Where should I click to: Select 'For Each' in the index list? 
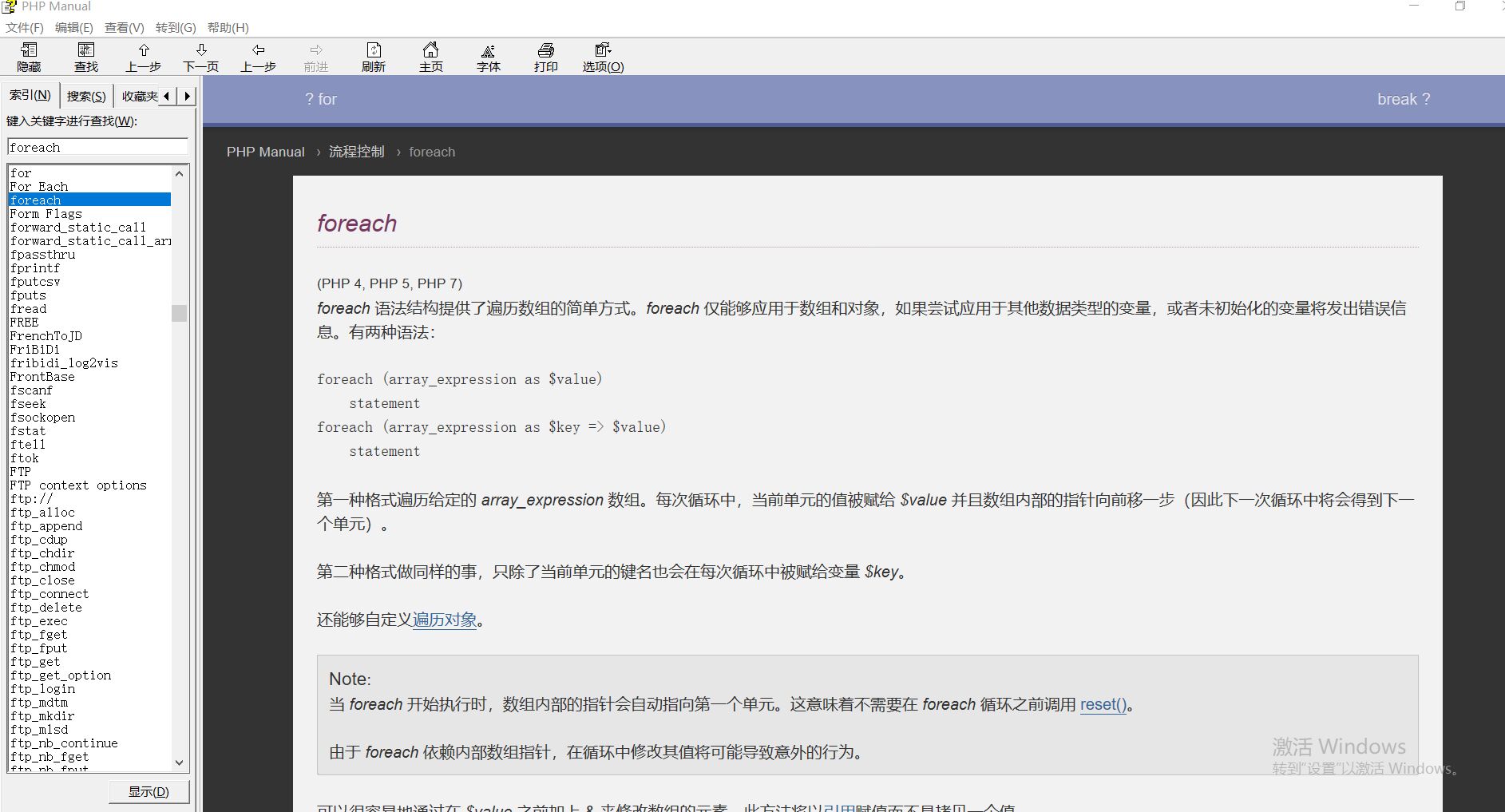(x=39, y=186)
